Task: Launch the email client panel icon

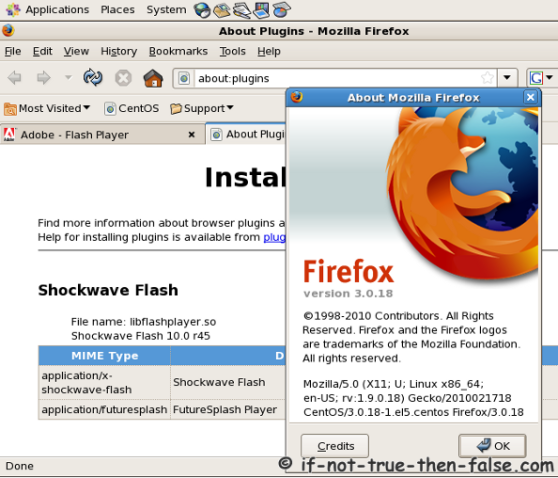Action: [222, 10]
